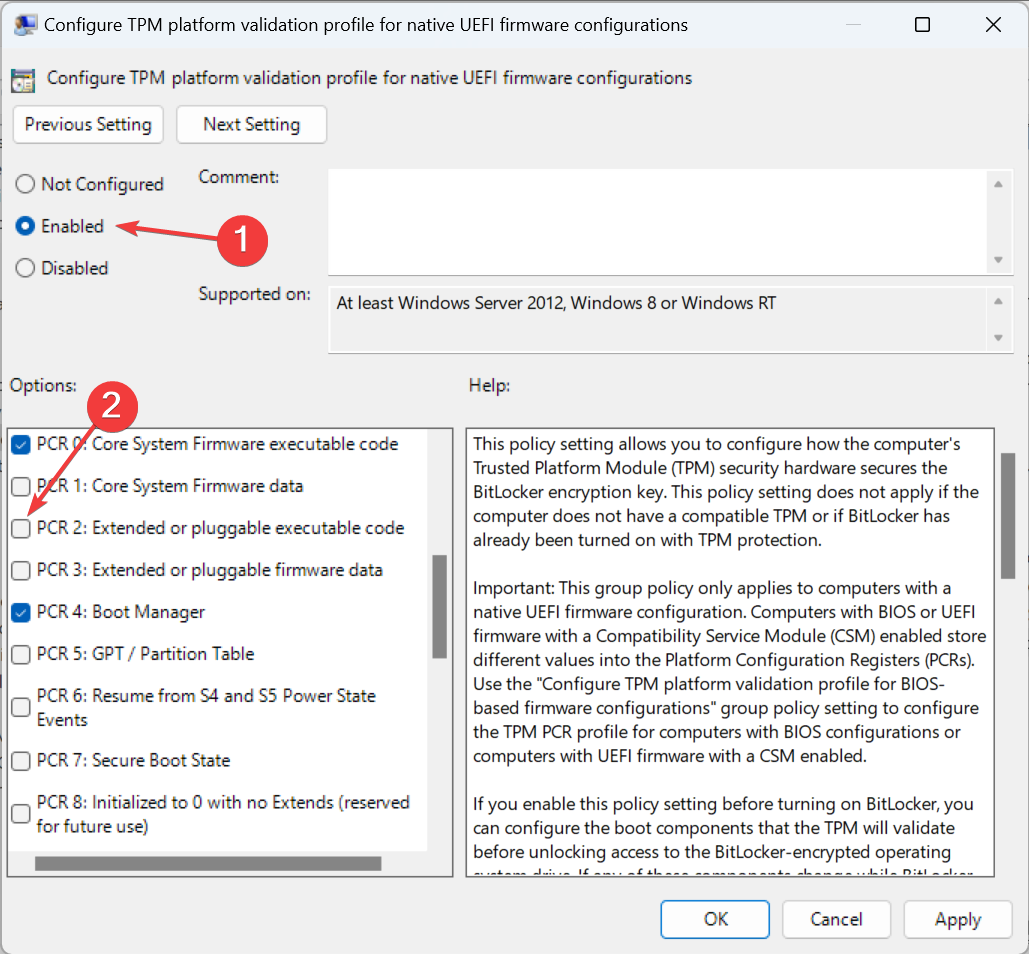Select the Not Configured radio button
Viewport: 1029px width, 954px height.
point(24,184)
